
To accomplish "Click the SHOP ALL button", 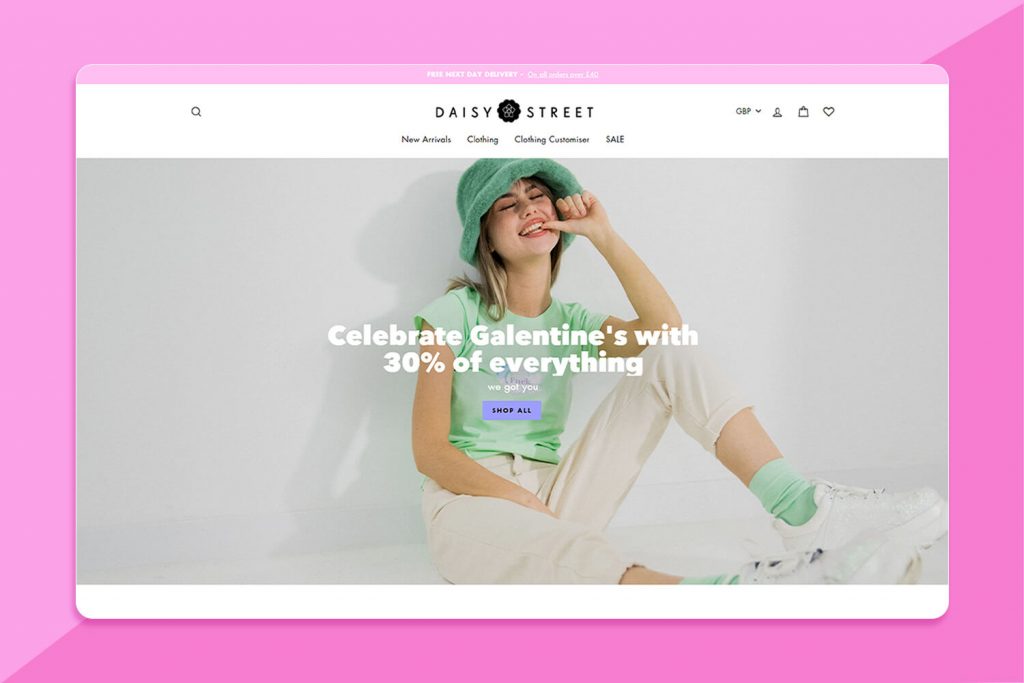I will 512,410.
